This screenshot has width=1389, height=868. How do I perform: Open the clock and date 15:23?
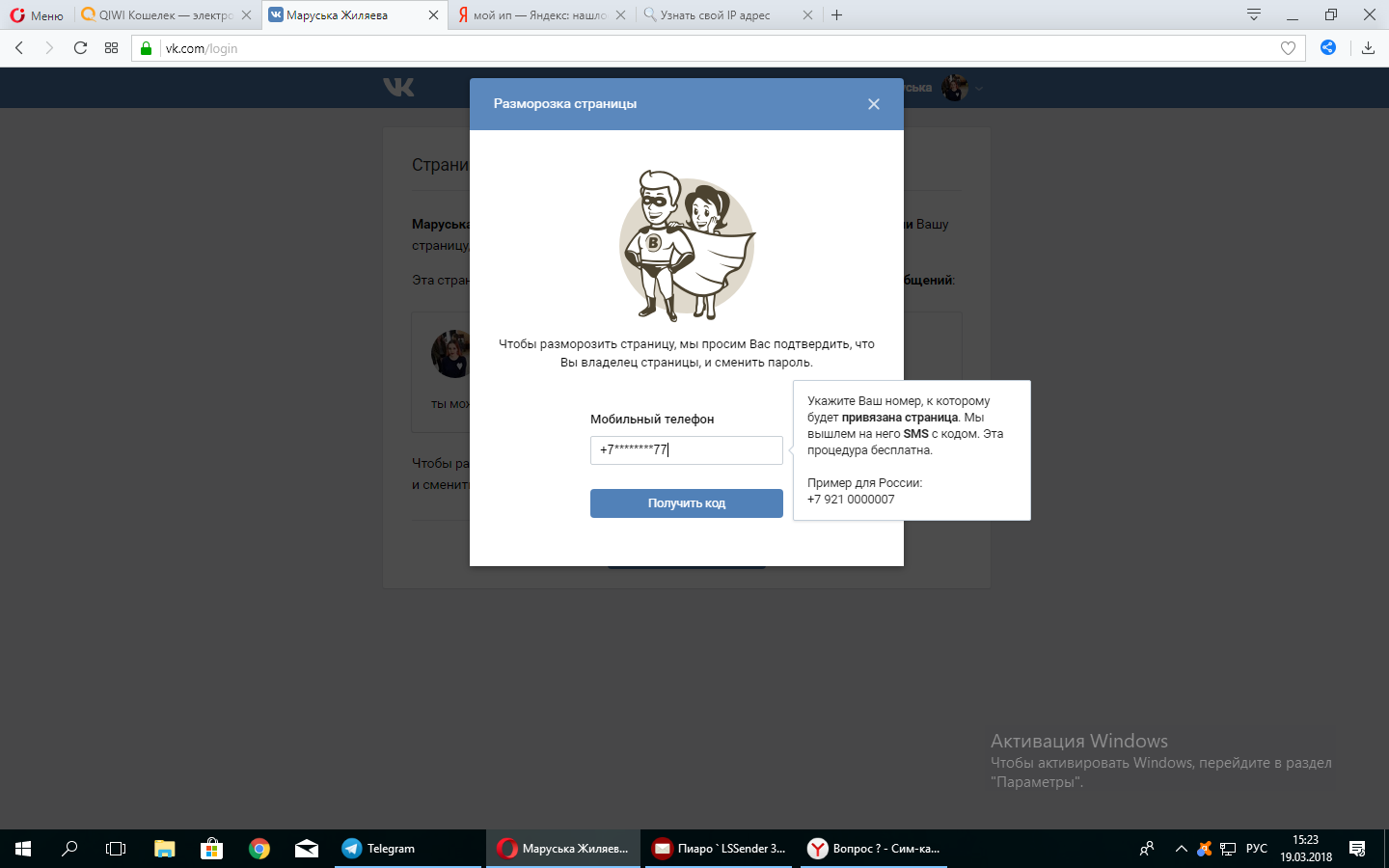[x=1306, y=849]
